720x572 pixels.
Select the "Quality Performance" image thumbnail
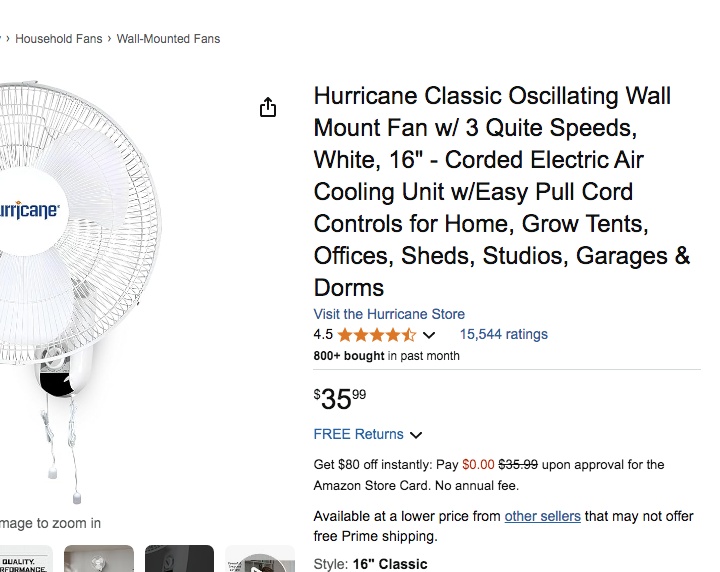click(25, 559)
